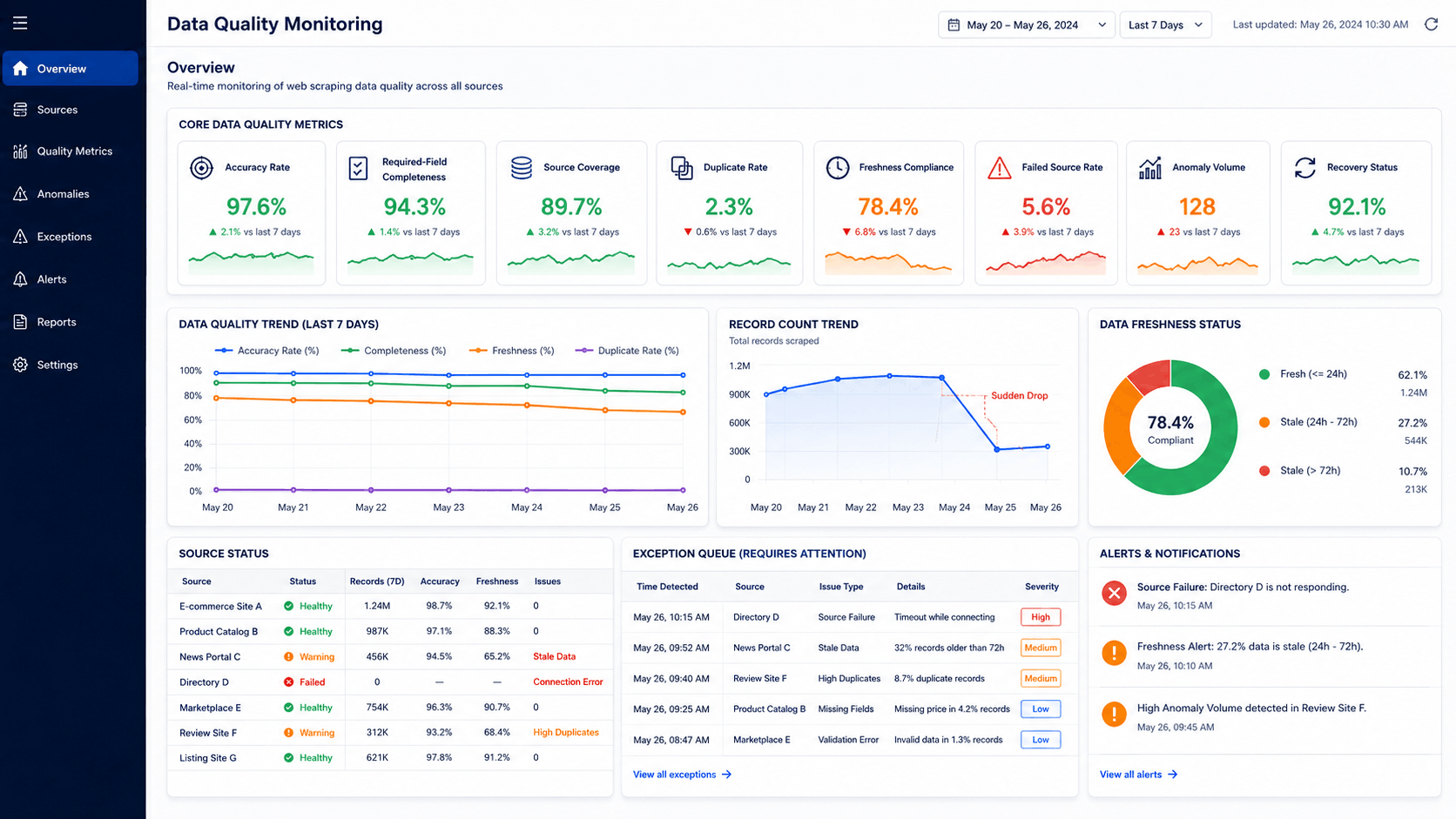The height and width of the screenshot is (819, 1456).
Task: Toggle Stale (> 72h) legend entry
Action: 1300,471
